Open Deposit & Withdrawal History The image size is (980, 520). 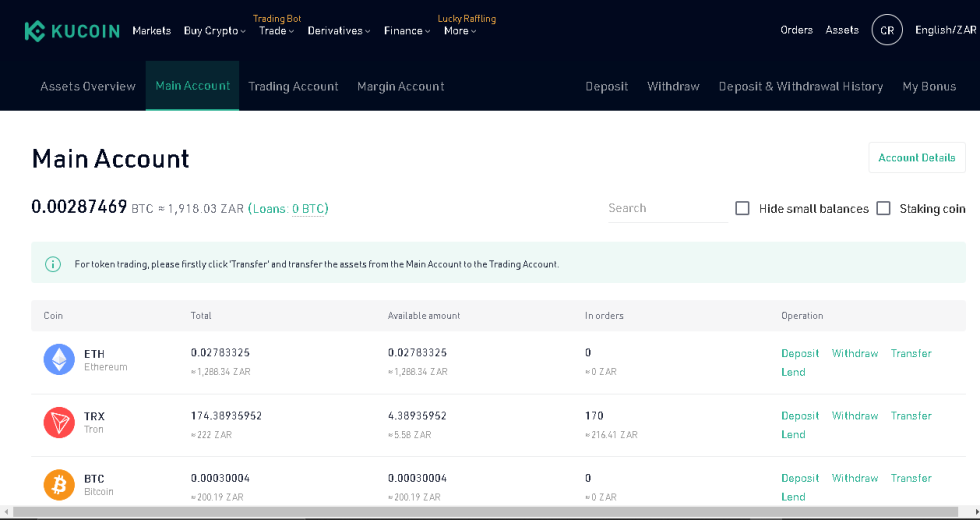pyautogui.click(x=801, y=86)
